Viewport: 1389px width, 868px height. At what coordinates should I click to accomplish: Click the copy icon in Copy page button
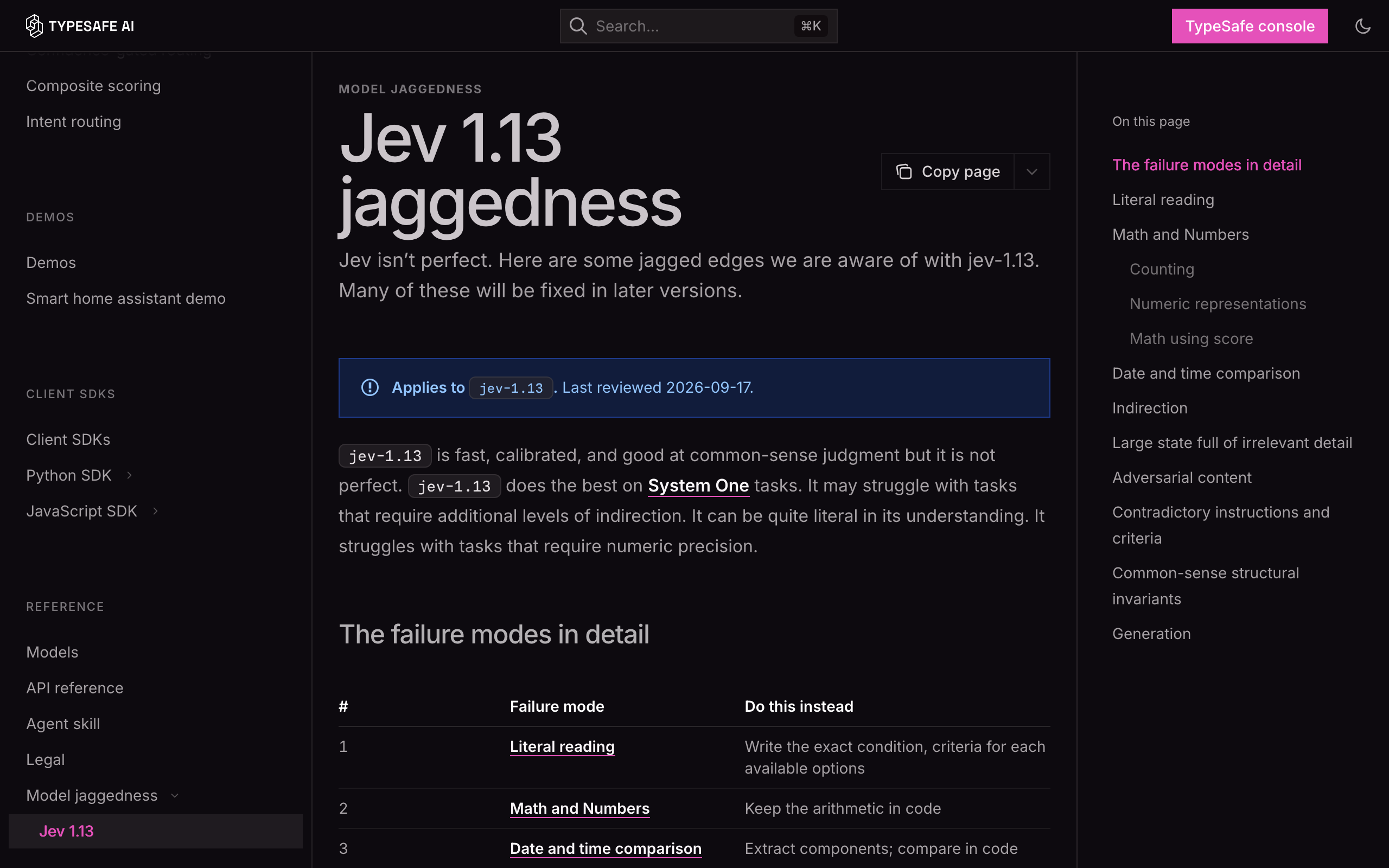click(x=904, y=171)
